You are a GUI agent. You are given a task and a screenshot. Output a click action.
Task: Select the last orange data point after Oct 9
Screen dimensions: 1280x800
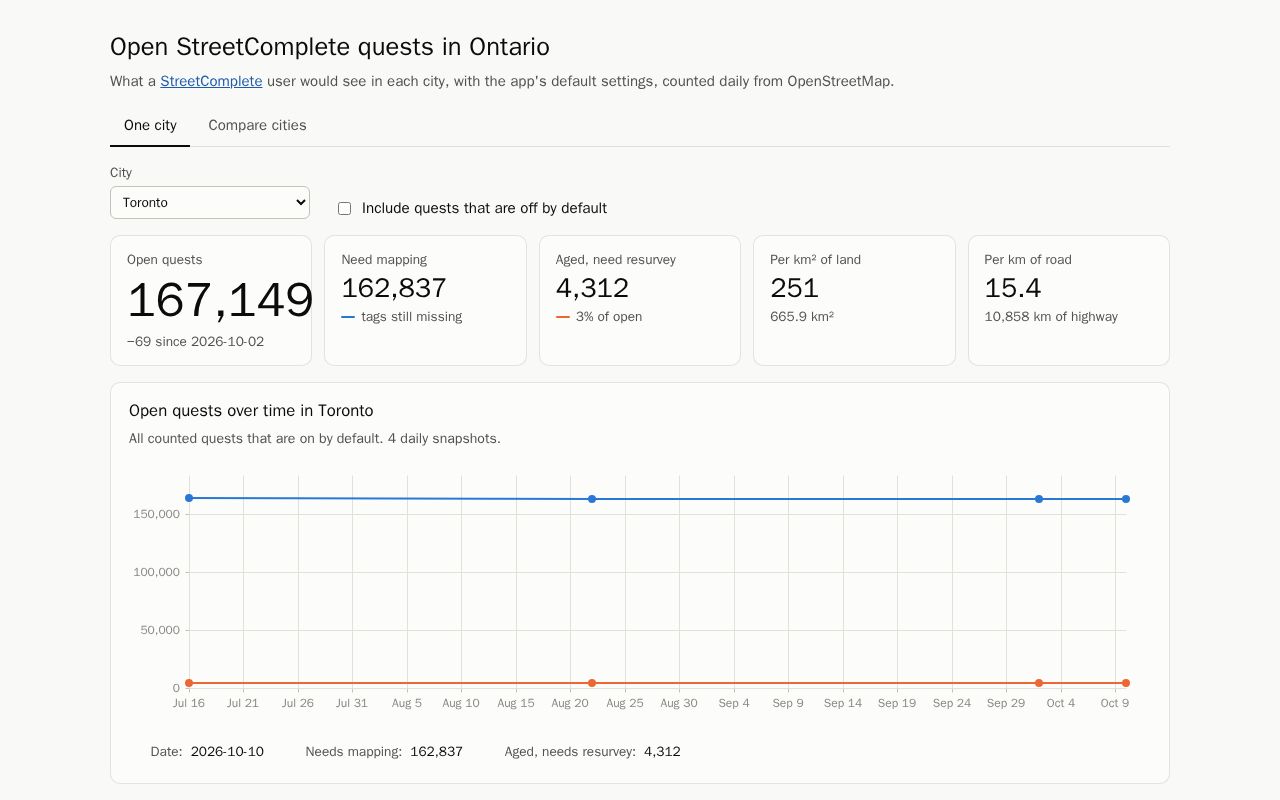click(x=1126, y=683)
